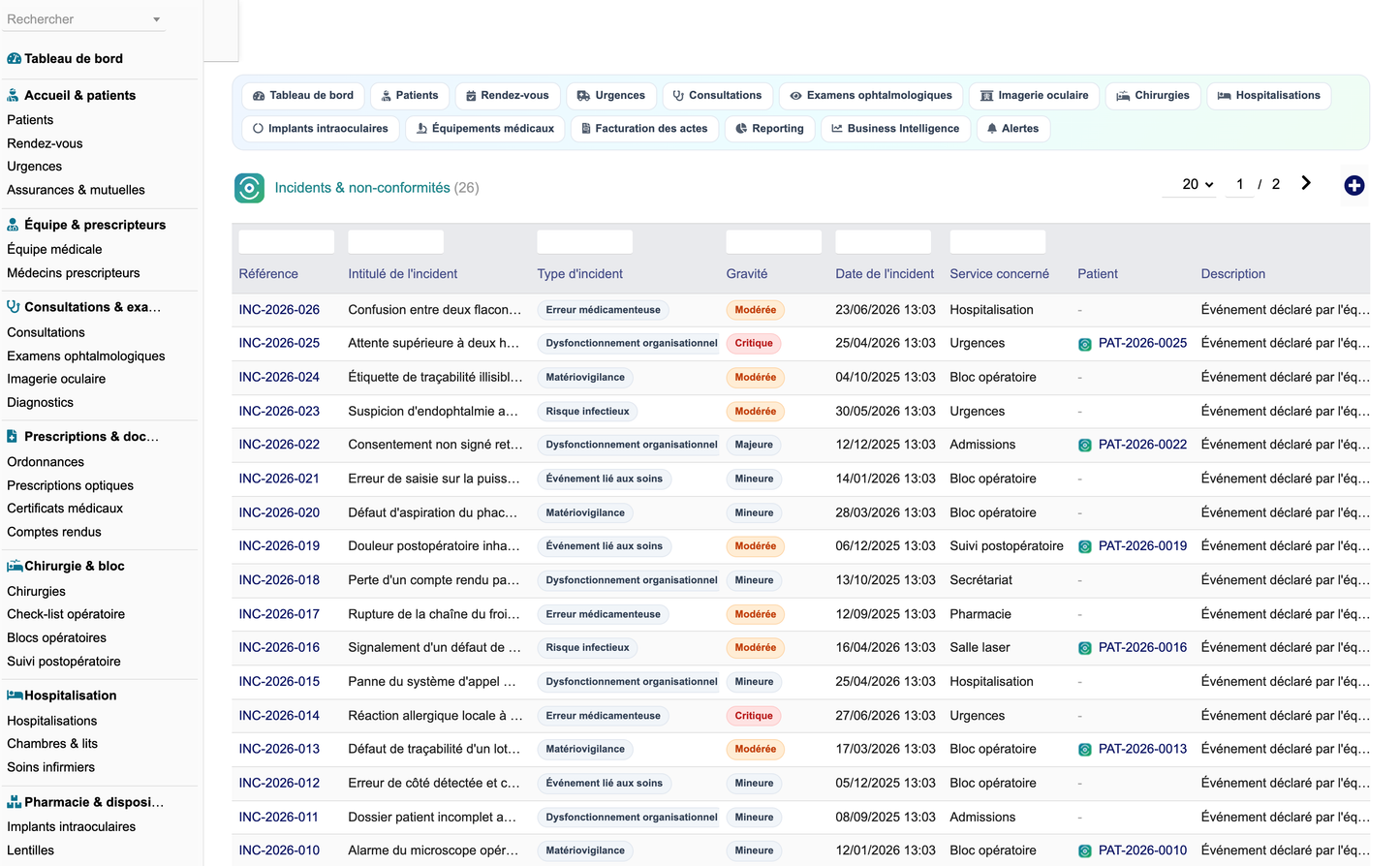Click the Chirurgie & bloc section bed icon
Image resolution: width=1400 pixels, height=866 pixels.
point(15,566)
